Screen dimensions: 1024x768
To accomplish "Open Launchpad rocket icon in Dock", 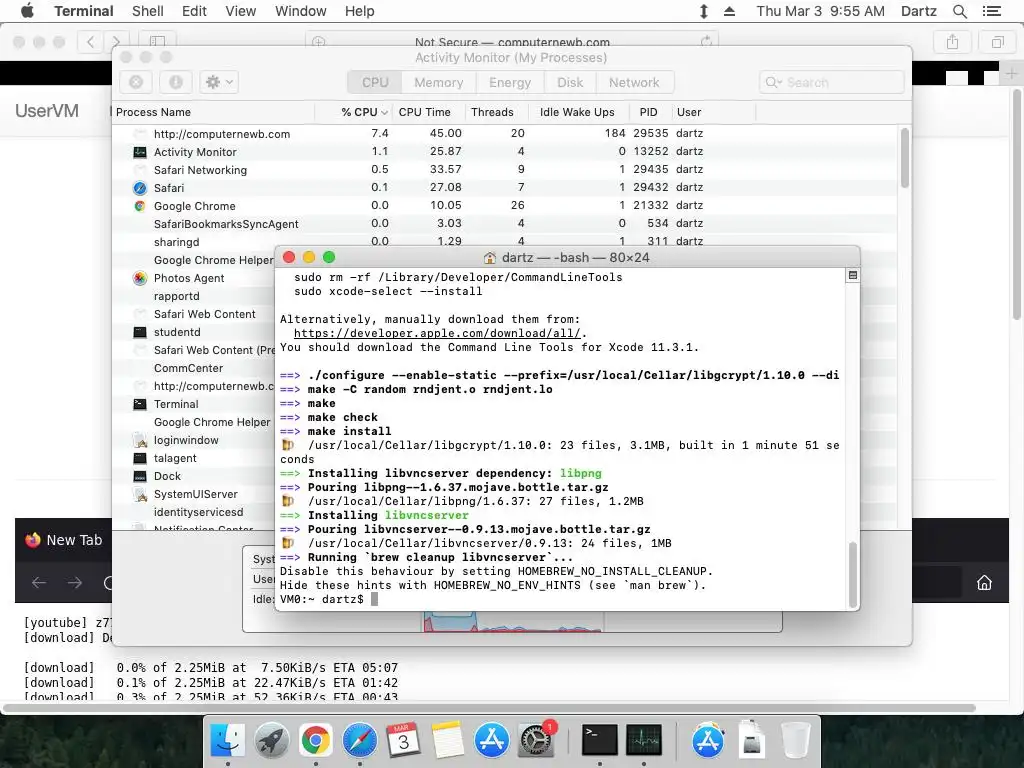I will coord(272,741).
